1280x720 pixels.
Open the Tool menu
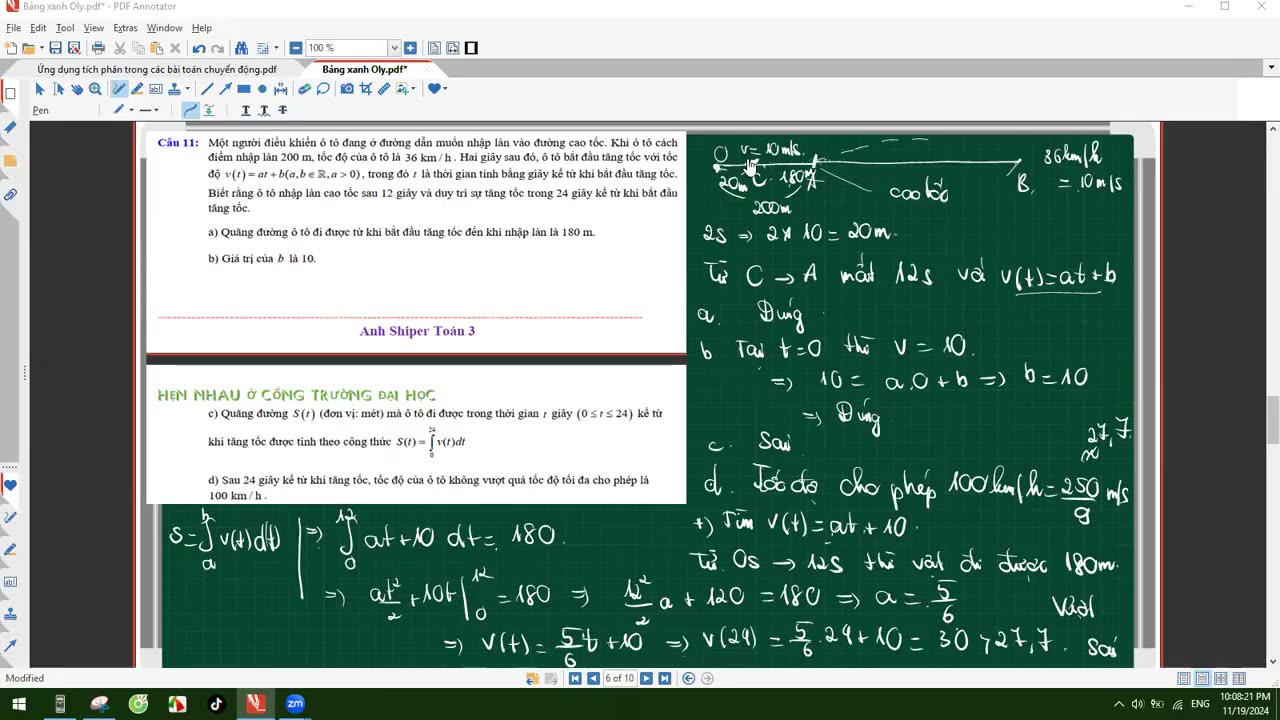[x=65, y=28]
